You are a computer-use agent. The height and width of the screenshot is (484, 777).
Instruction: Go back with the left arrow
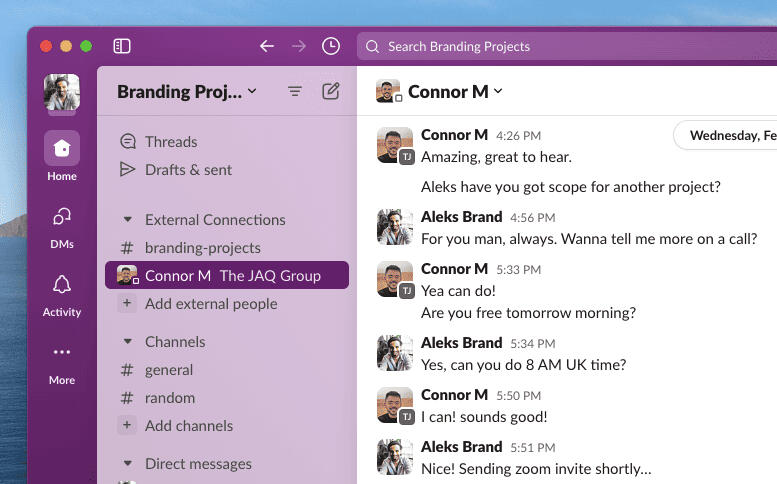click(267, 46)
